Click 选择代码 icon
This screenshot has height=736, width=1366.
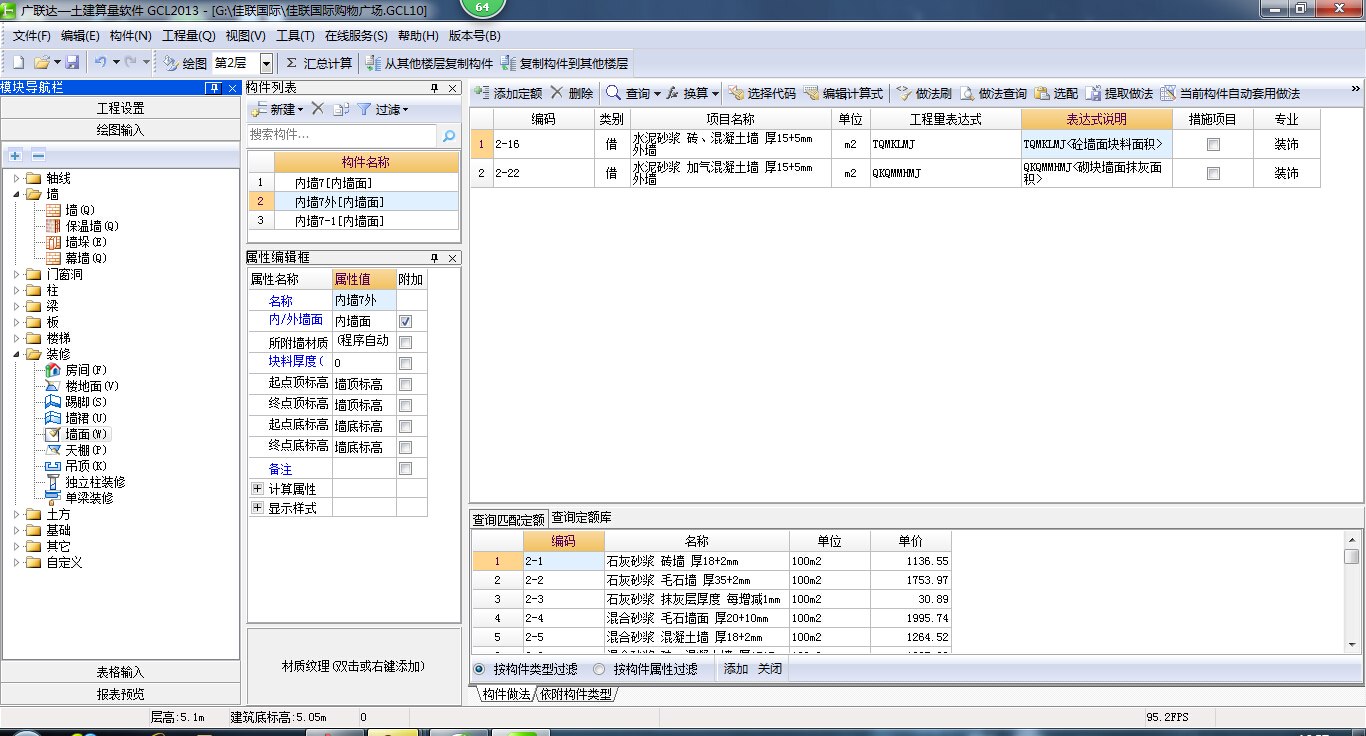tap(735, 93)
